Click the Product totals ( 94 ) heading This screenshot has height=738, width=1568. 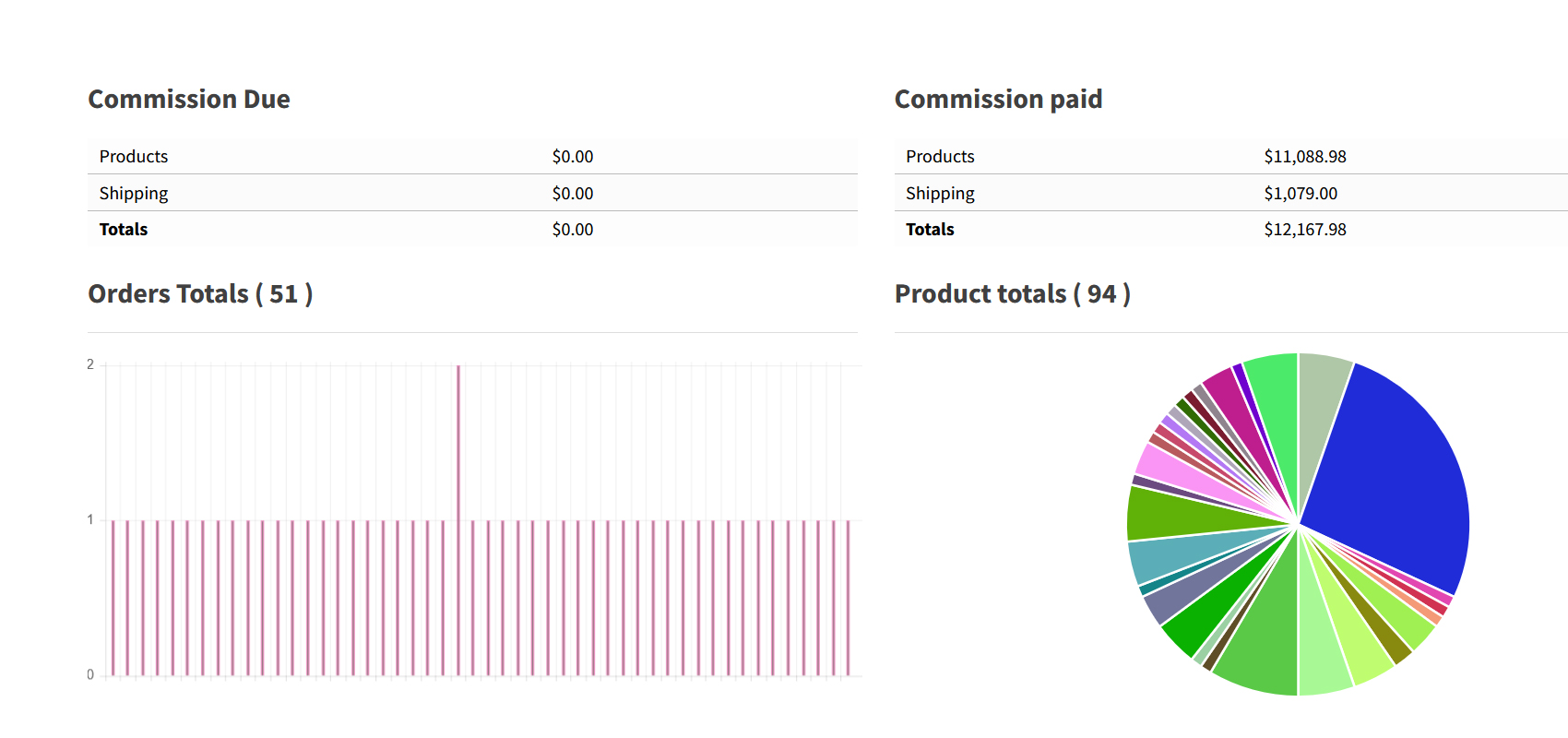[x=1012, y=294]
